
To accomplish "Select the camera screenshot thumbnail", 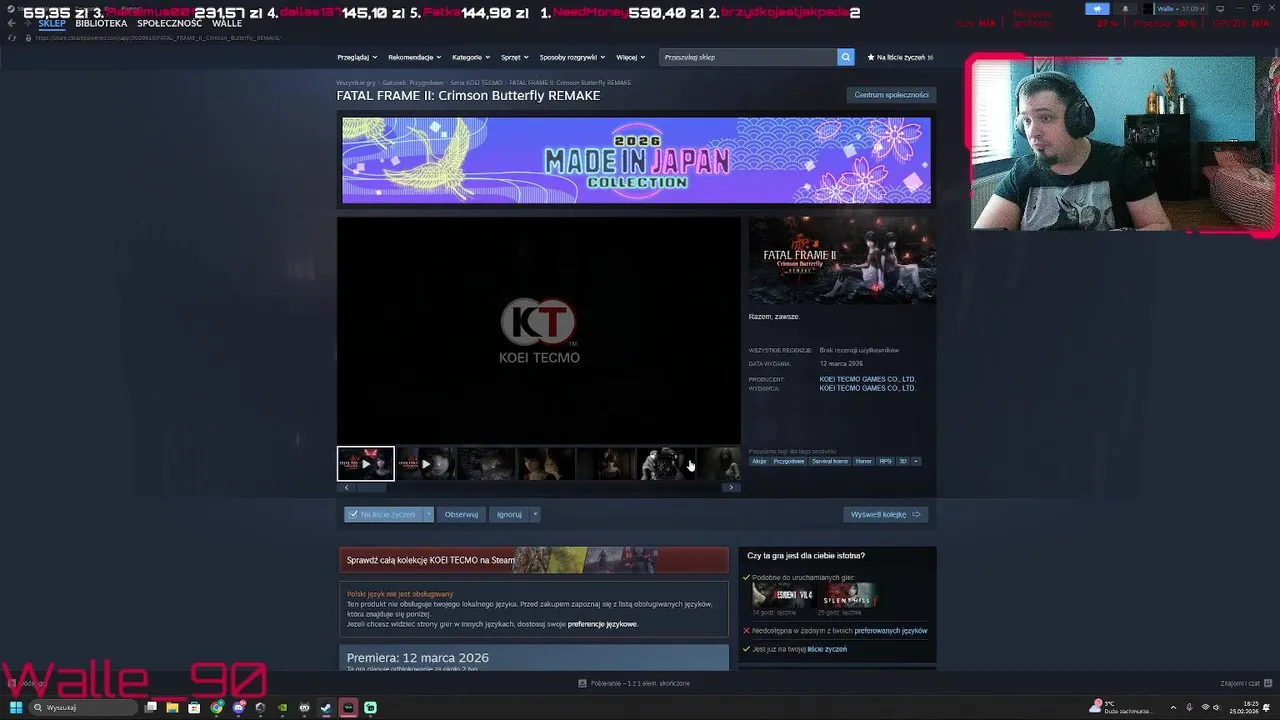I will 665,464.
